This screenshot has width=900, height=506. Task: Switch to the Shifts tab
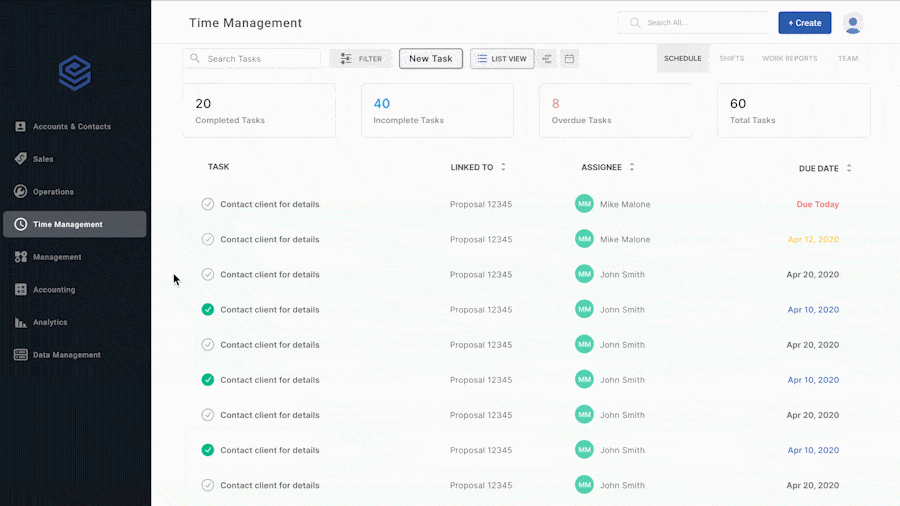point(731,59)
